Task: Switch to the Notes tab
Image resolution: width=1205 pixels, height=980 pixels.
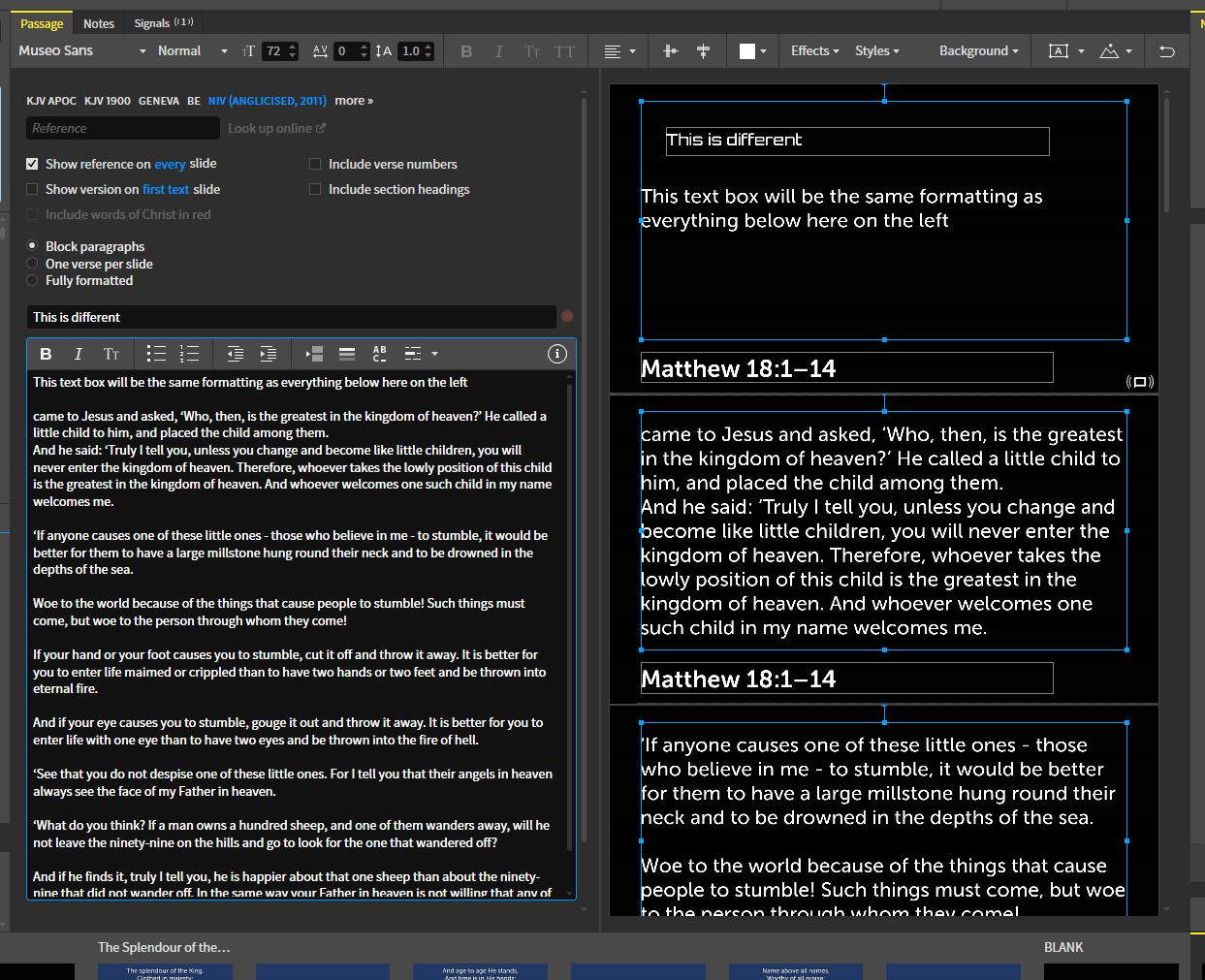Action: pos(99,23)
